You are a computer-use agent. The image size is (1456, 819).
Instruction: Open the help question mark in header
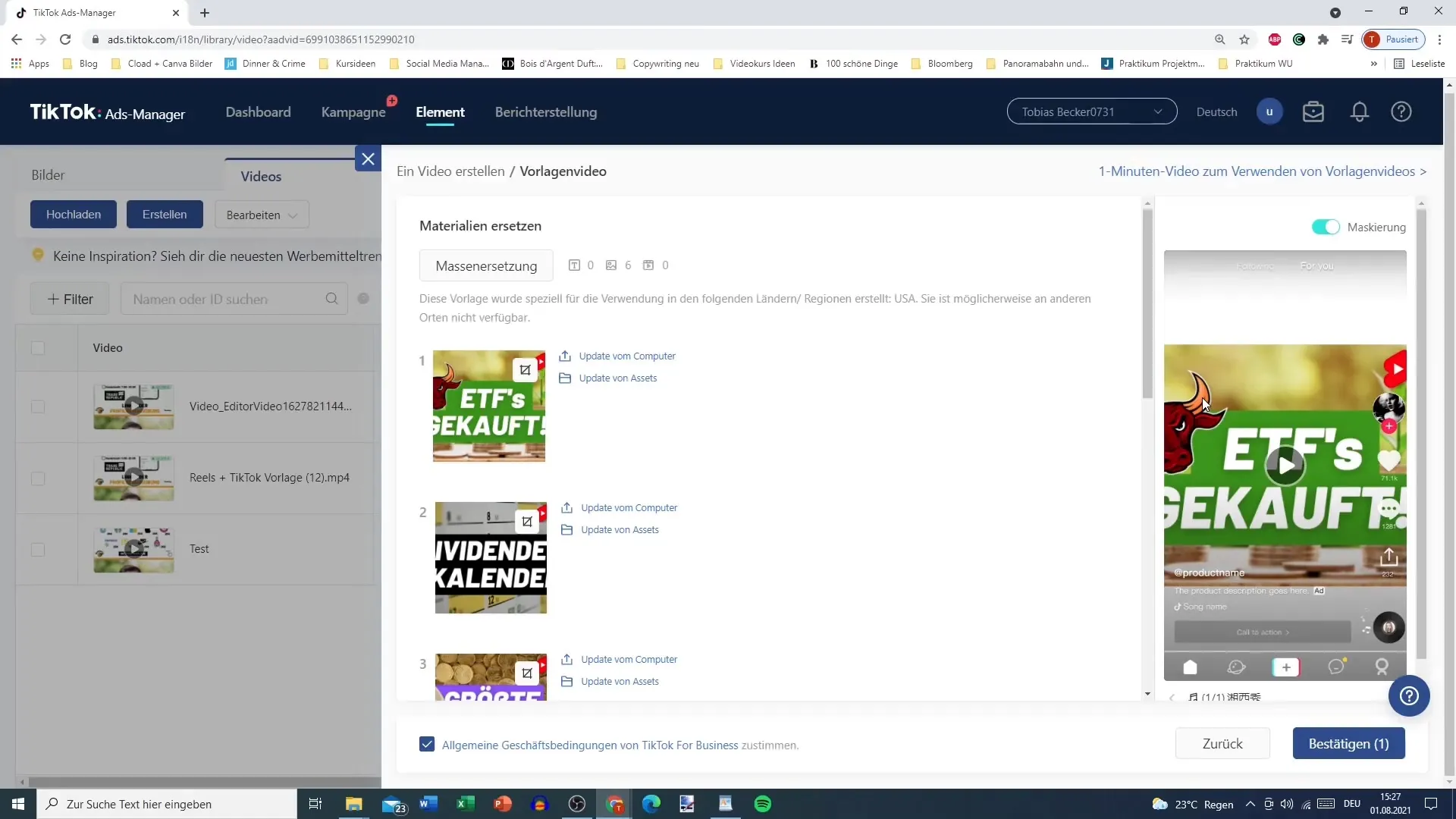coord(1401,112)
